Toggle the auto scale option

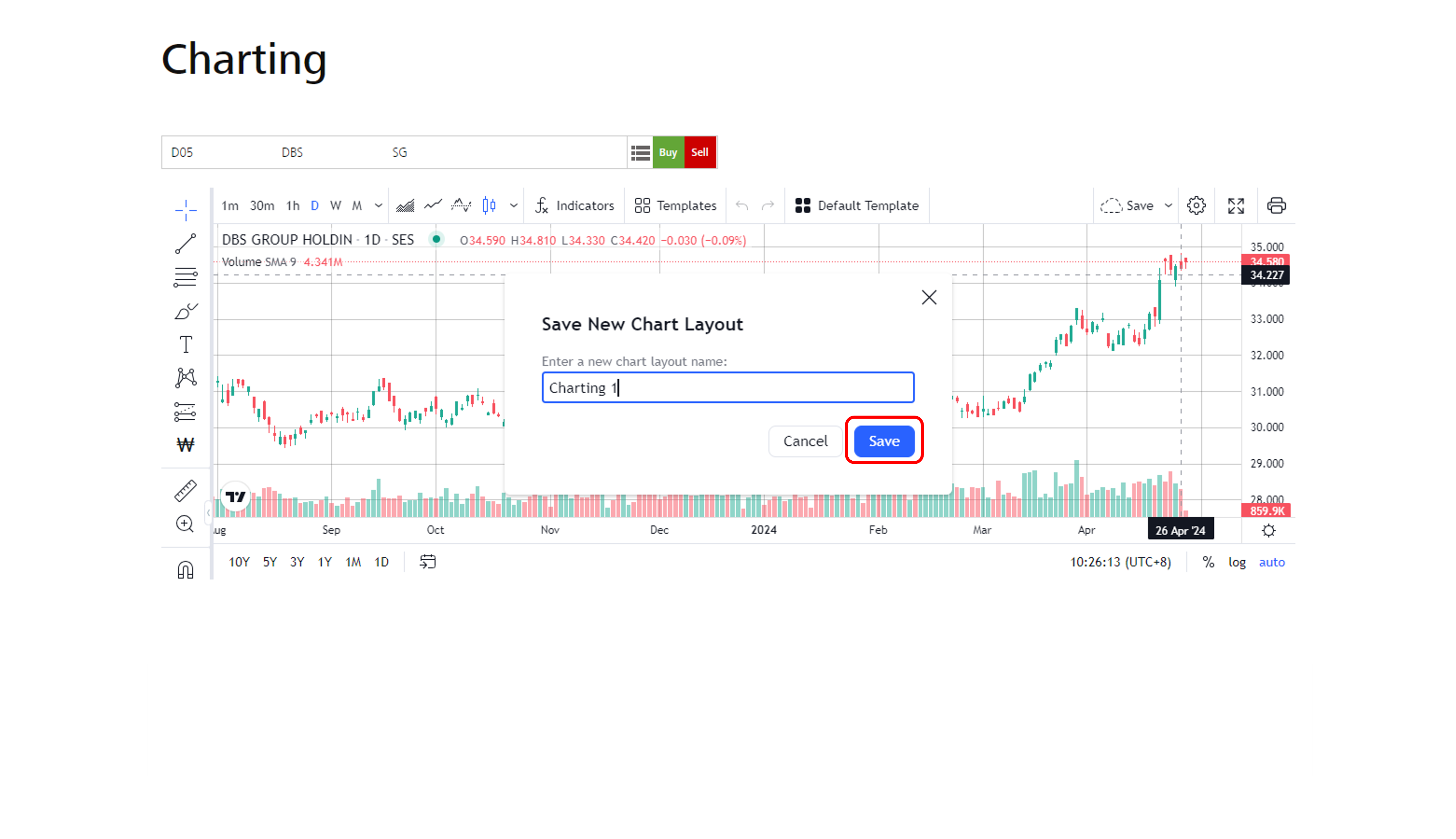[x=1272, y=562]
